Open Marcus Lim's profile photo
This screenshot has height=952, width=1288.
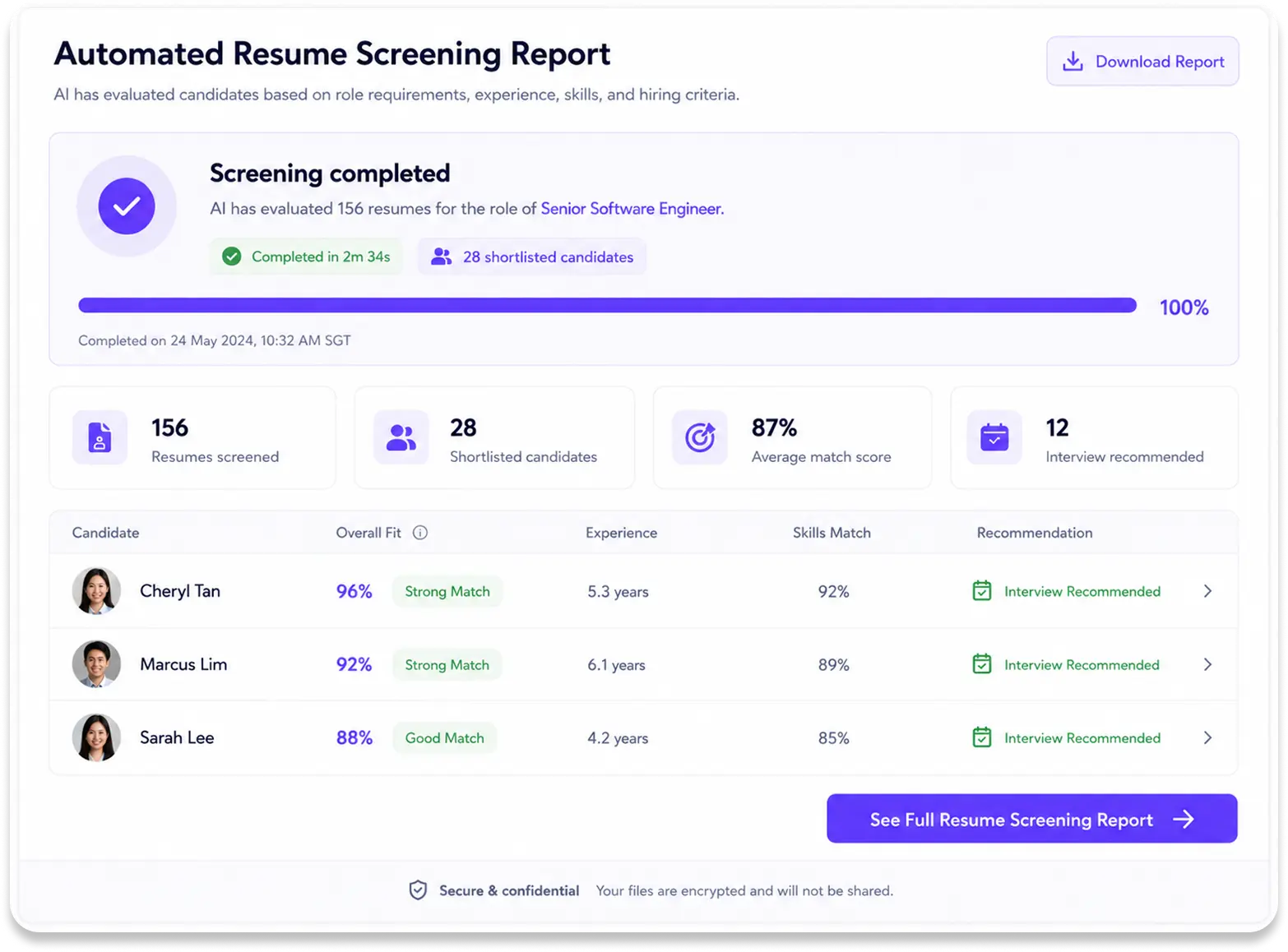pos(96,664)
